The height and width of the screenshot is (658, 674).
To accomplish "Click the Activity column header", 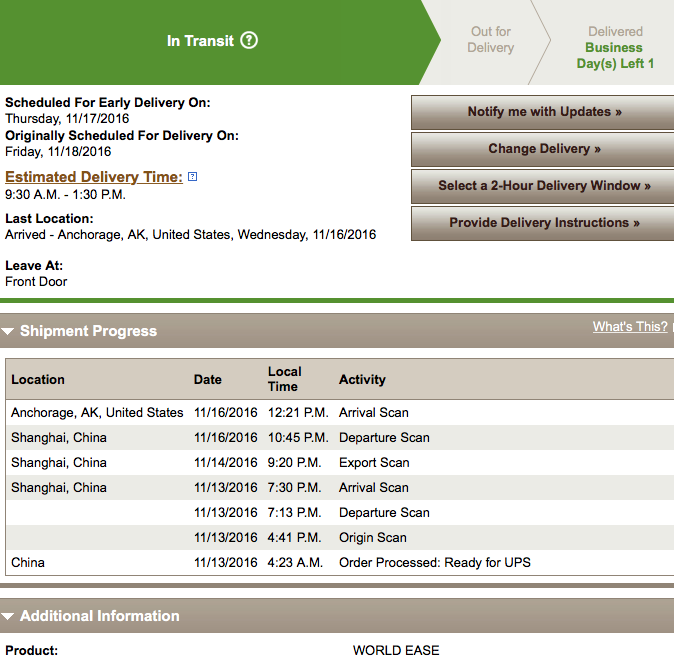I will point(362,379).
